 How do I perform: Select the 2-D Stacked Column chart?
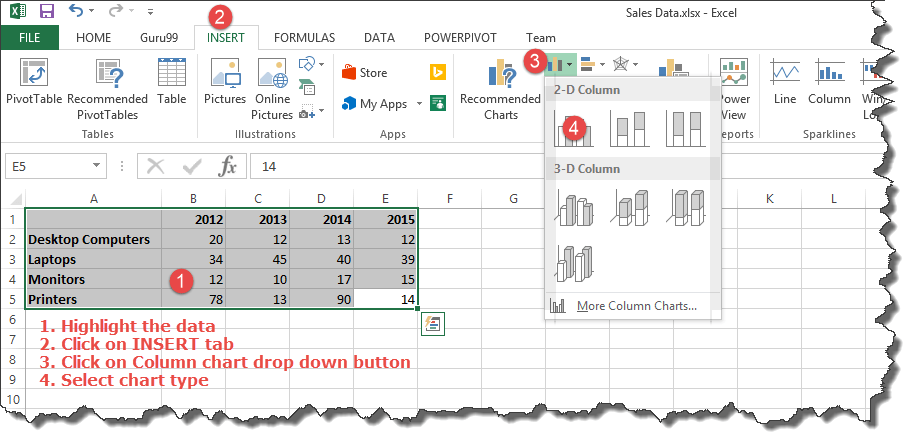[630, 127]
